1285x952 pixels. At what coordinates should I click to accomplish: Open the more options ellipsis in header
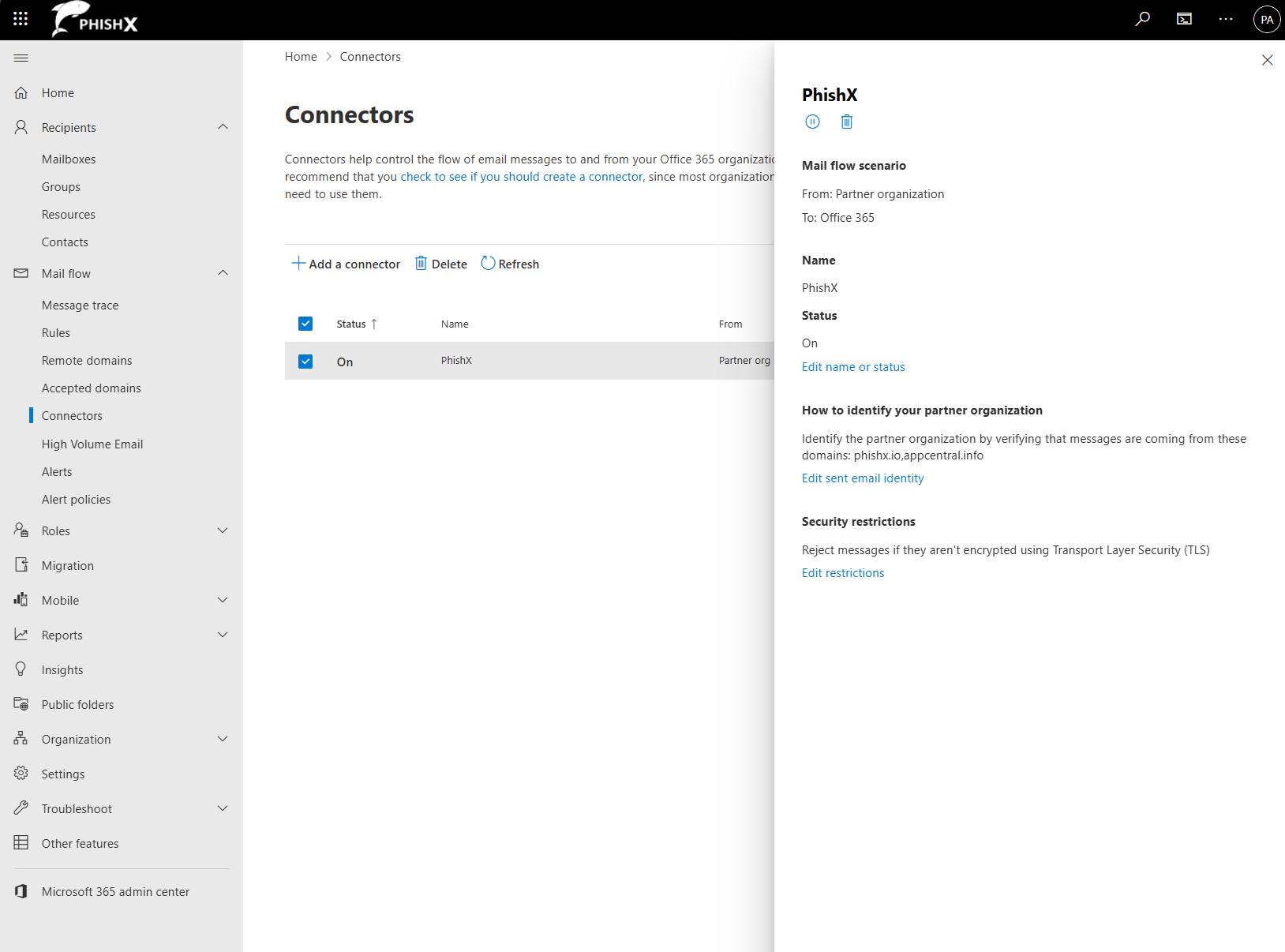1226,19
